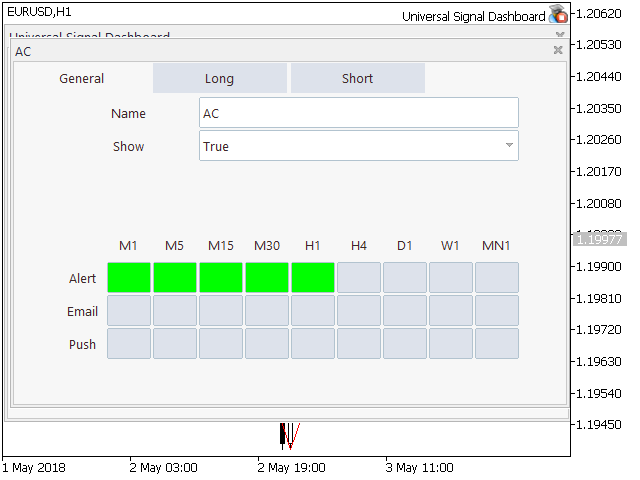The image size is (640, 480).
Task: Close the AC settings dialog
Action: 558,50
